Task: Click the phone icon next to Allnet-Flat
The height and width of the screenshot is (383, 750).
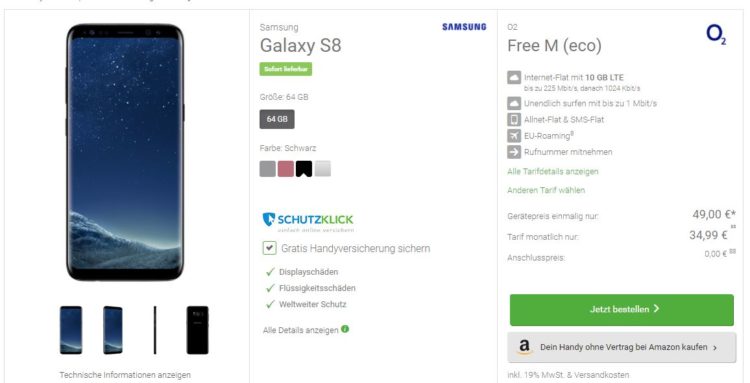Action: pyautogui.click(x=514, y=119)
